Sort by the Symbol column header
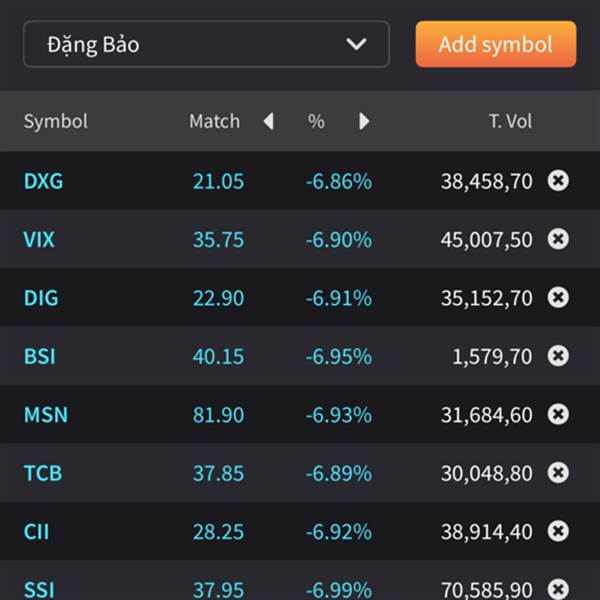 coord(56,121)
